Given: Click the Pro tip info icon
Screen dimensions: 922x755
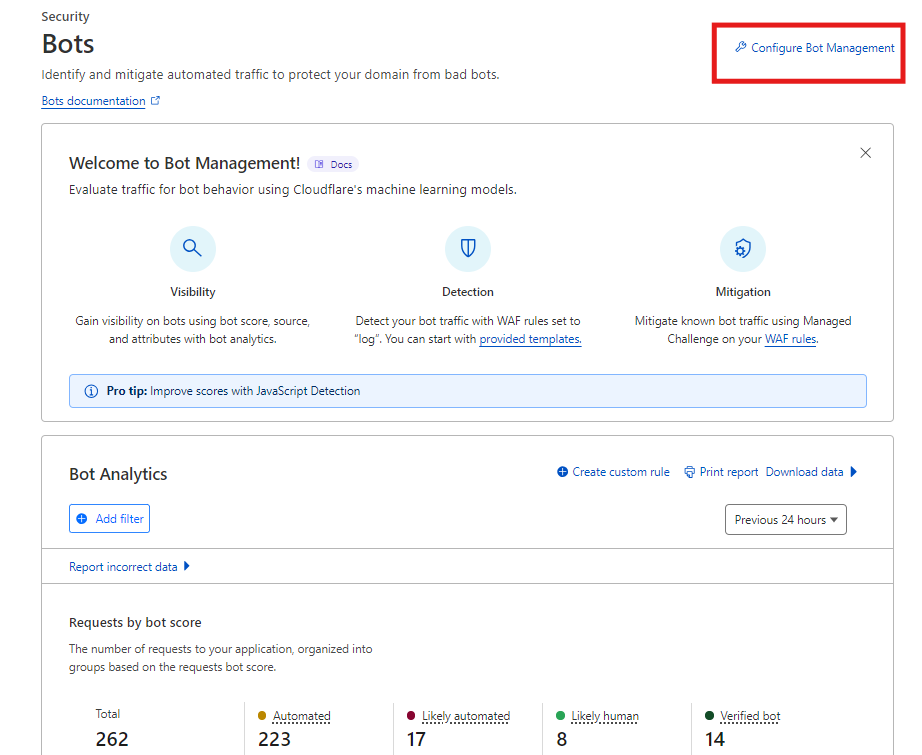Looking at the screenshot, I should tap(91, 391).
